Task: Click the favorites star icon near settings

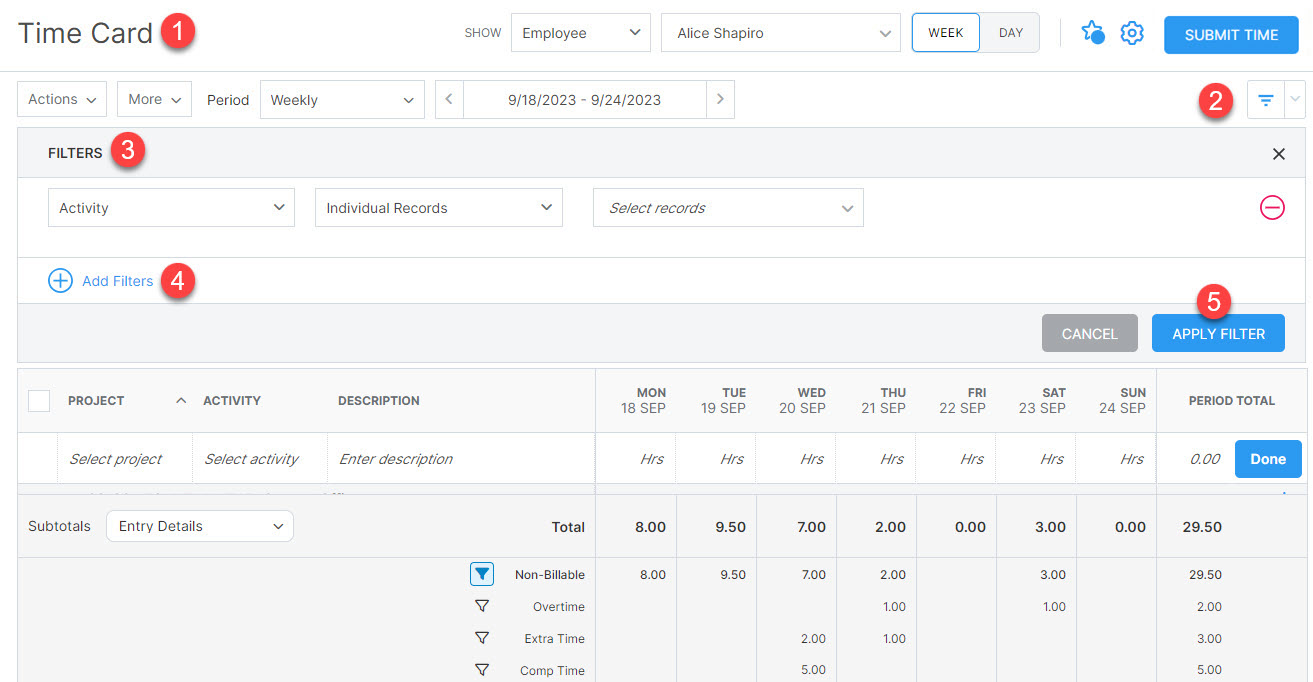Action: (x=1093, y=32)
